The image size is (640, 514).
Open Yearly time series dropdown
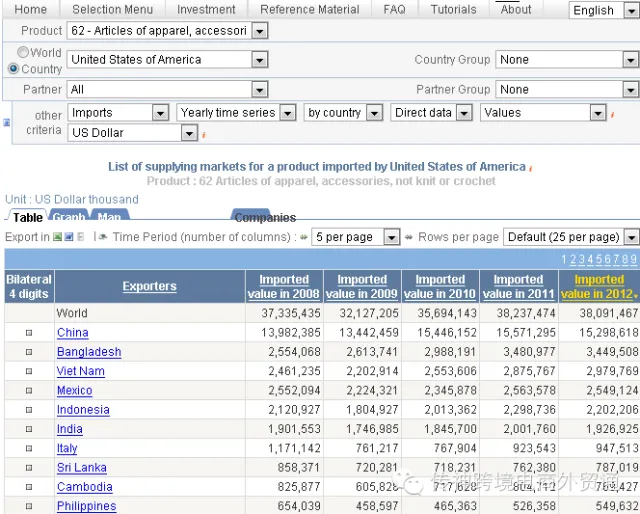[236, 113]
